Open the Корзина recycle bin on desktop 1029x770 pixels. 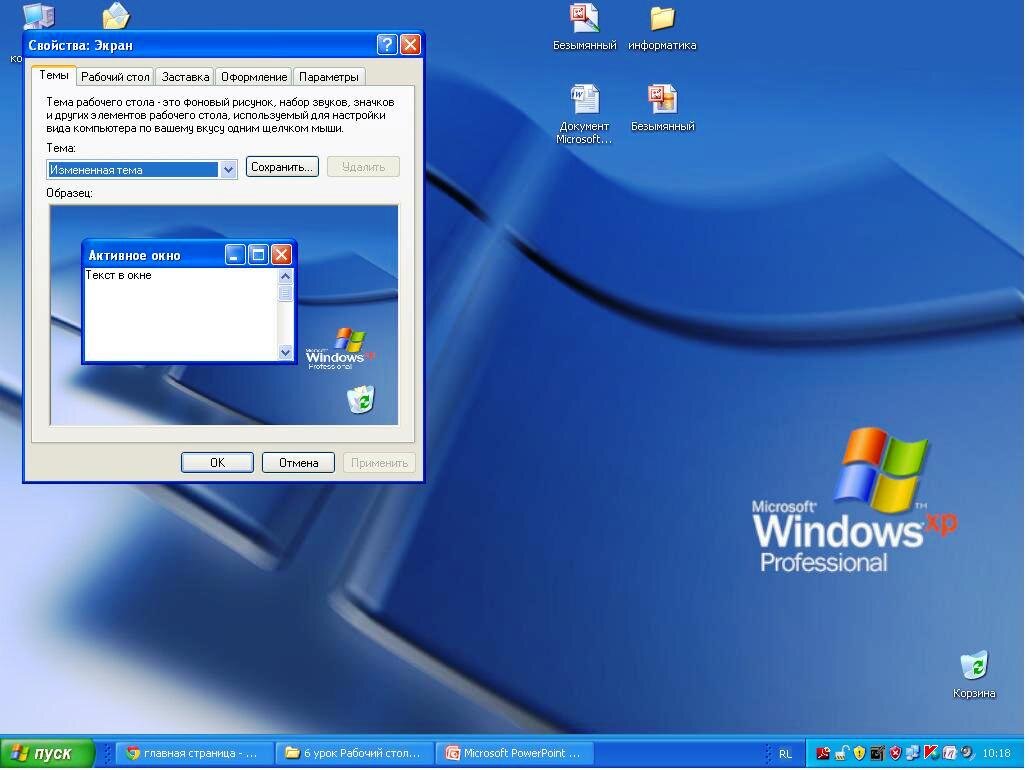coord(974,674)
